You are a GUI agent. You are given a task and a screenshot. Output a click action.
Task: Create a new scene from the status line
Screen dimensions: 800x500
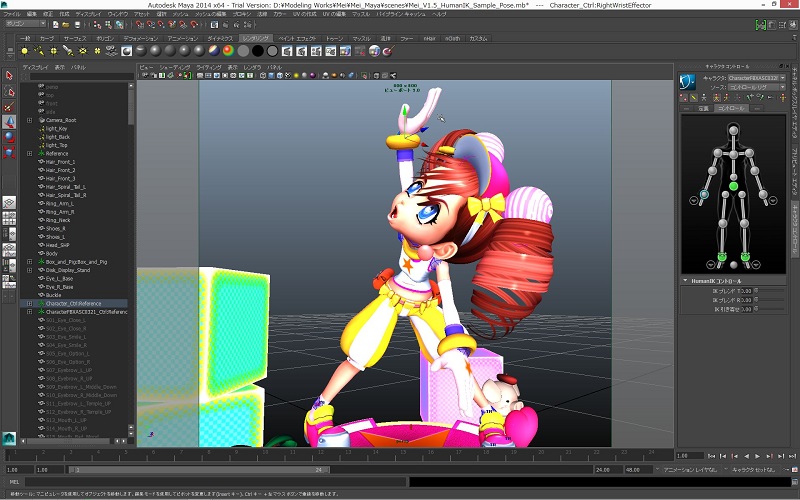[x=55, y=24]
